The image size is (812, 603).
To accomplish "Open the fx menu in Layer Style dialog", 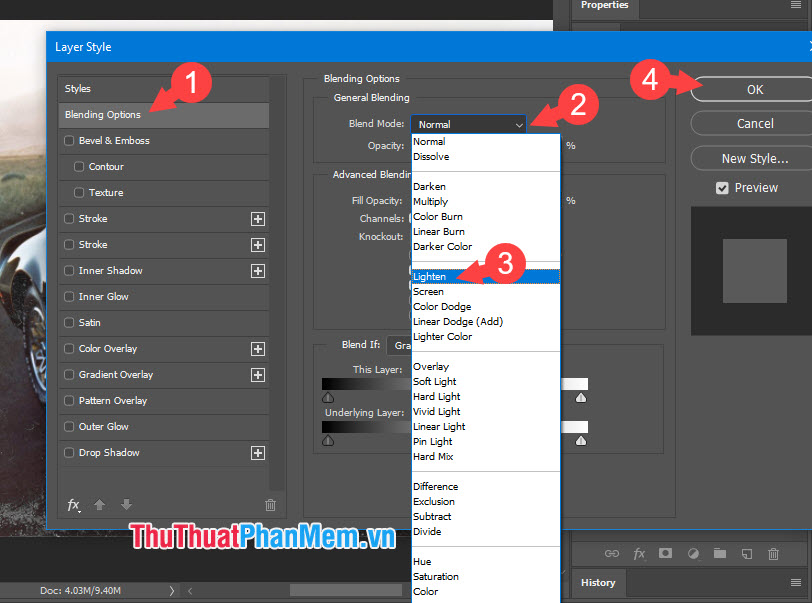I will coord(74,506).
